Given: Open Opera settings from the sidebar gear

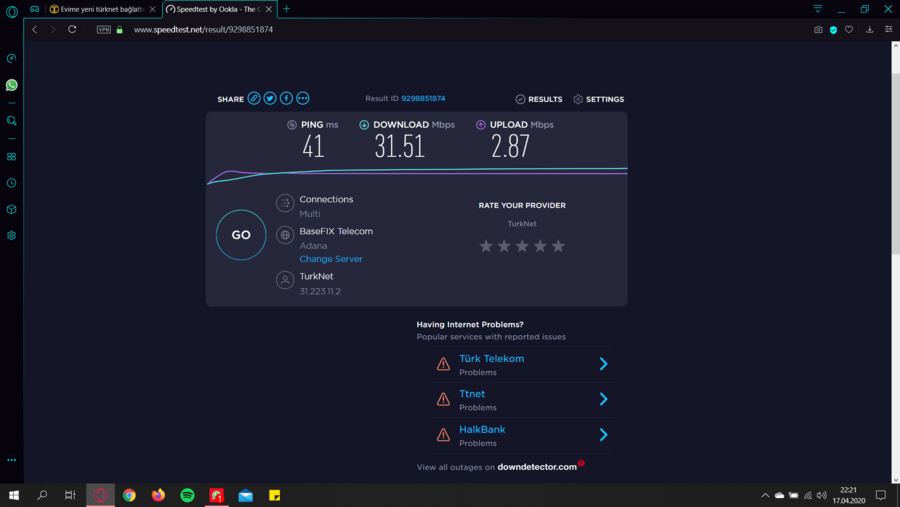Looking at the screenshot, I should [x=11, y=236].
